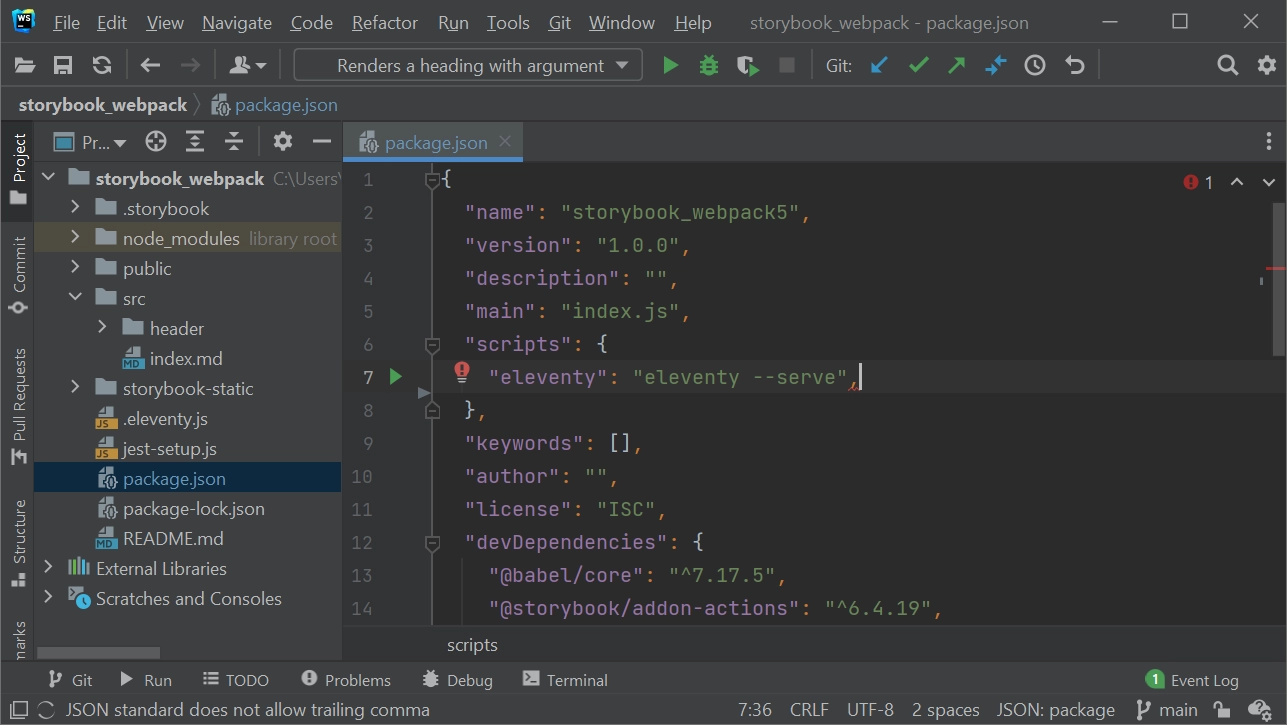This screenshot has width=1287, height=725.
Task: Expand the .storybook folder
Action: 75,208
